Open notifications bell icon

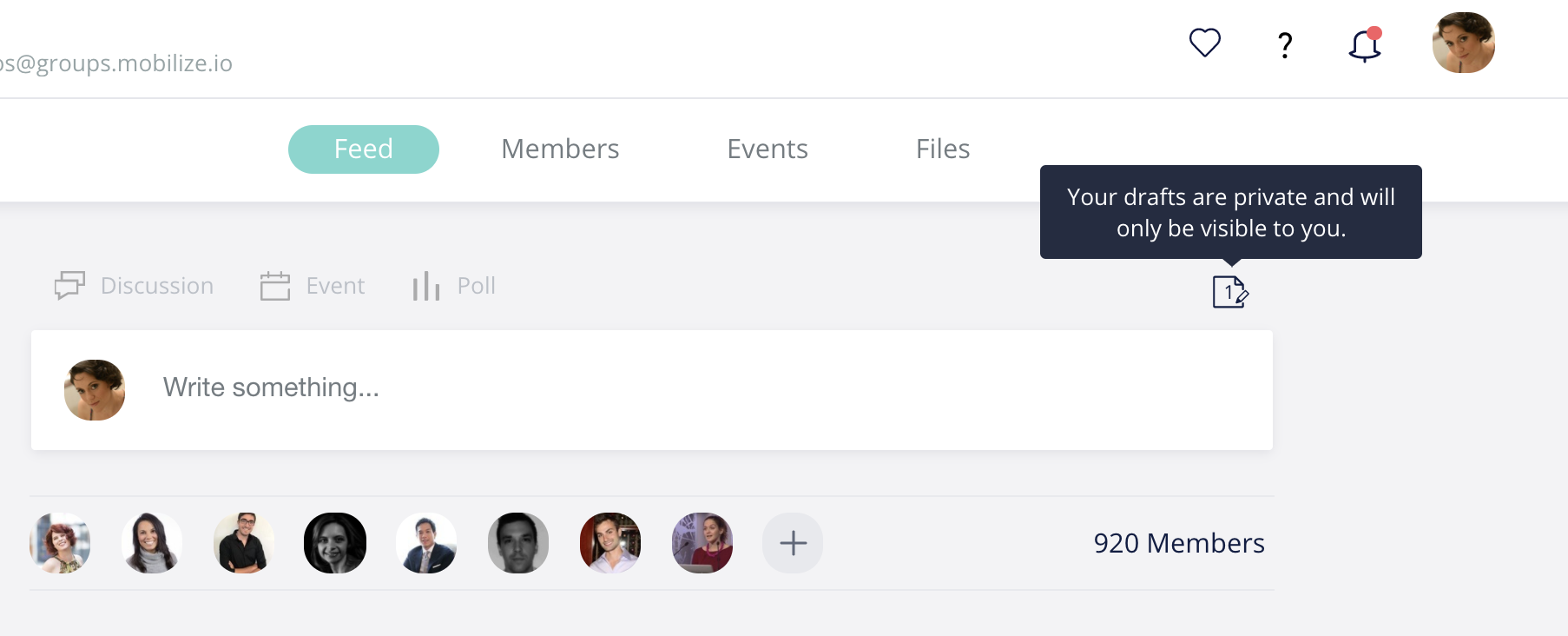click(1365, 44)
